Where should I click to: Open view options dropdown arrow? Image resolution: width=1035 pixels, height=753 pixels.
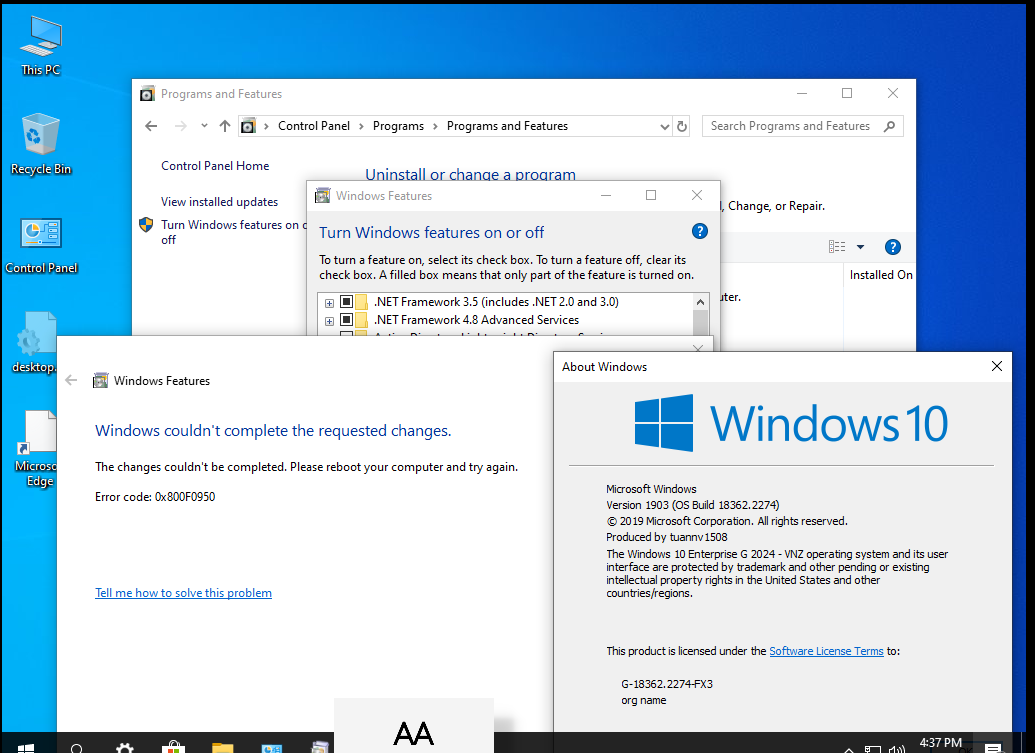[860, 247]
